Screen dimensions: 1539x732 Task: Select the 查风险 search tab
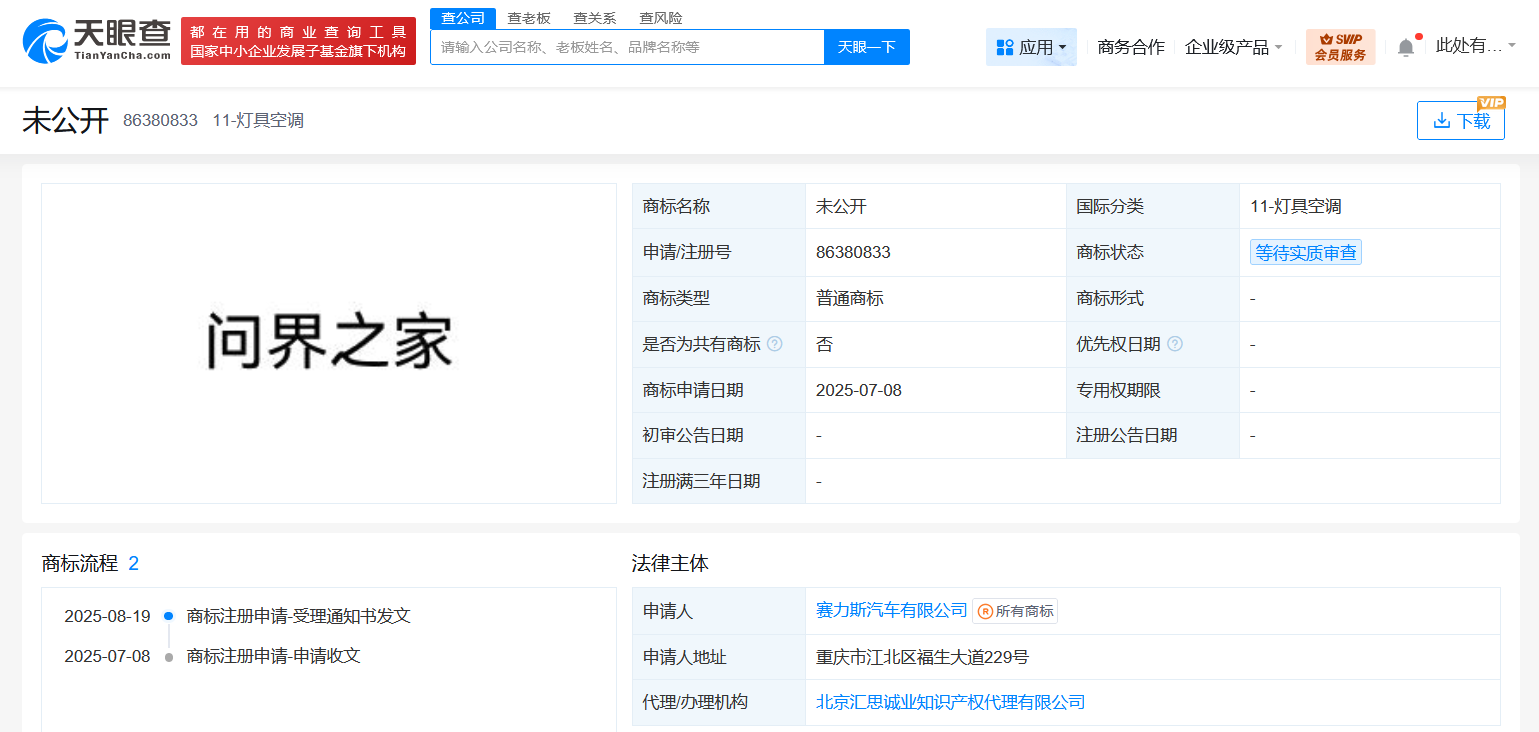tap(661, 18)
